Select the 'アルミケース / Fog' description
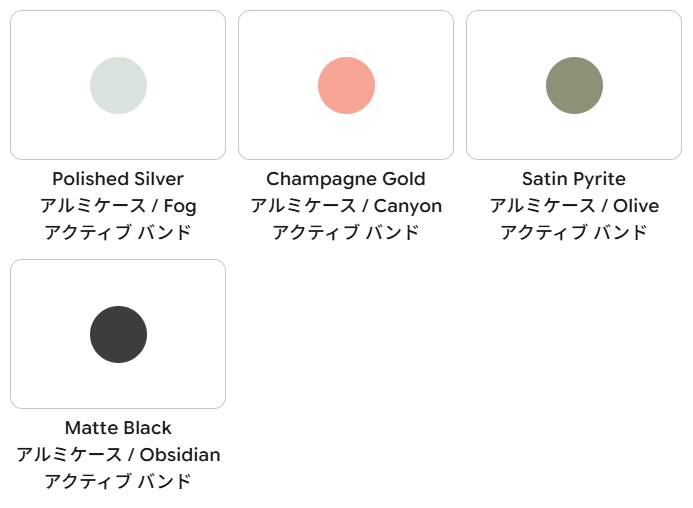The width and height of the screenshot is (693, 508). (x=118, y=206)
